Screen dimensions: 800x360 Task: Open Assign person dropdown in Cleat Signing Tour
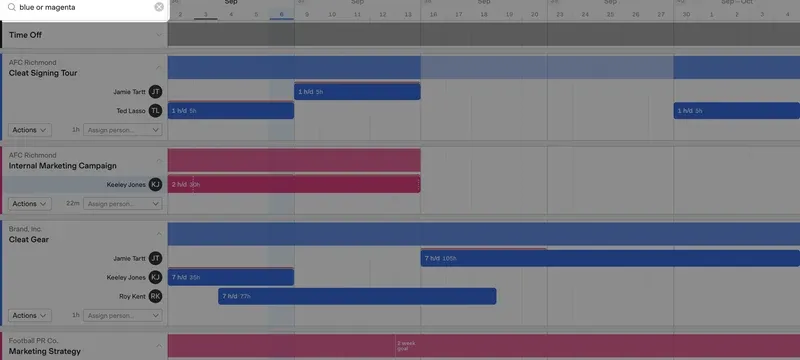[x=122, y=130]
